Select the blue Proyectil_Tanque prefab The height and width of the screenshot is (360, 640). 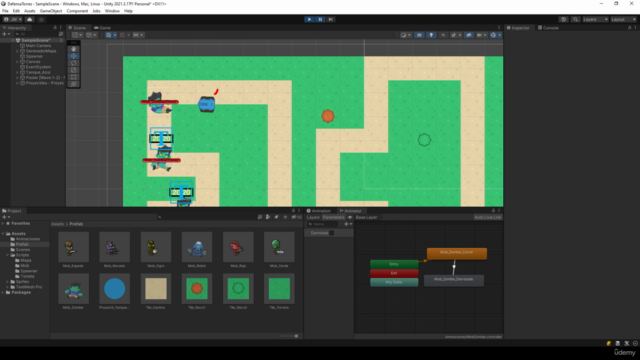[x=115, y=289]
